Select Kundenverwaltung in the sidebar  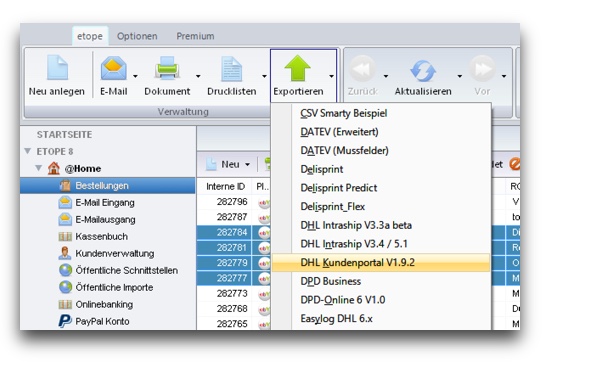[115, 254]
